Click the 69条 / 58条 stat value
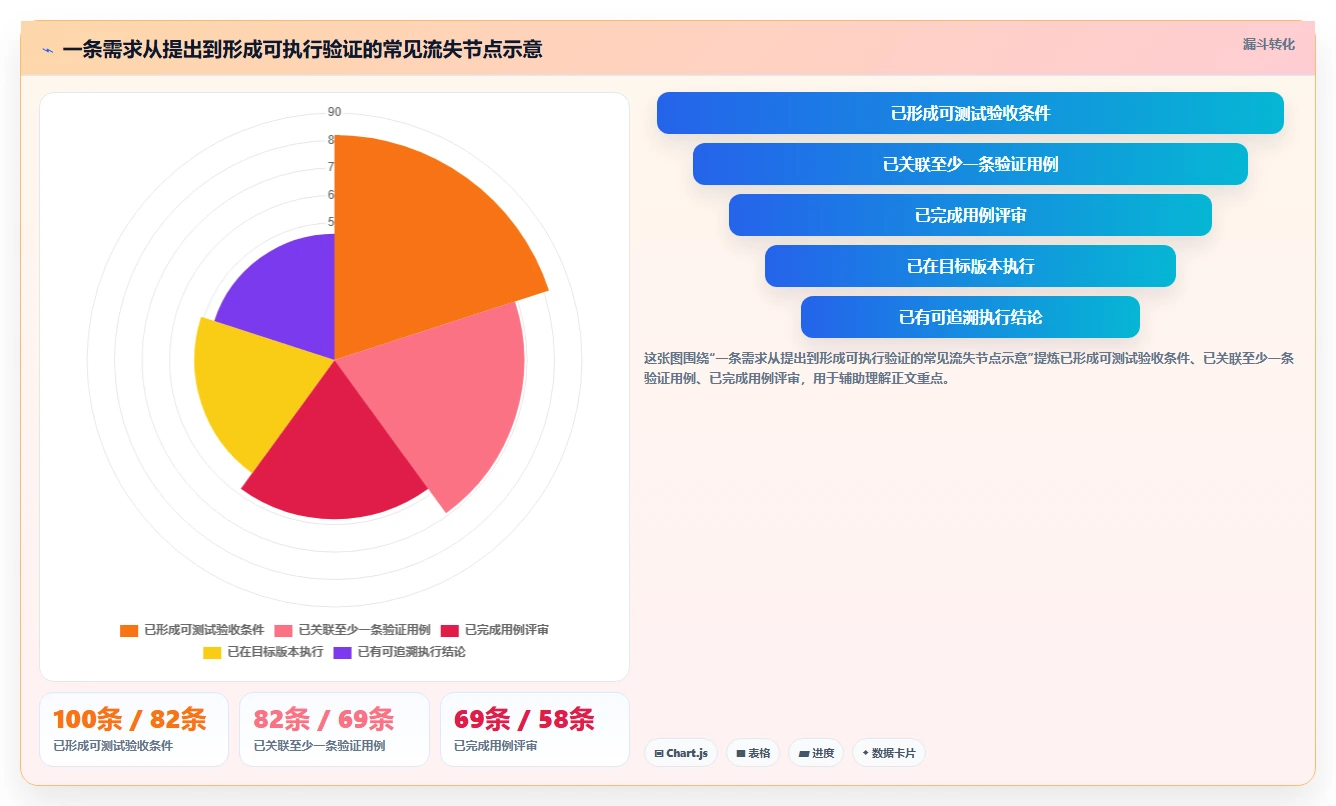The height and width of the screenshot is (806, 1336). [x=524, y=719]
